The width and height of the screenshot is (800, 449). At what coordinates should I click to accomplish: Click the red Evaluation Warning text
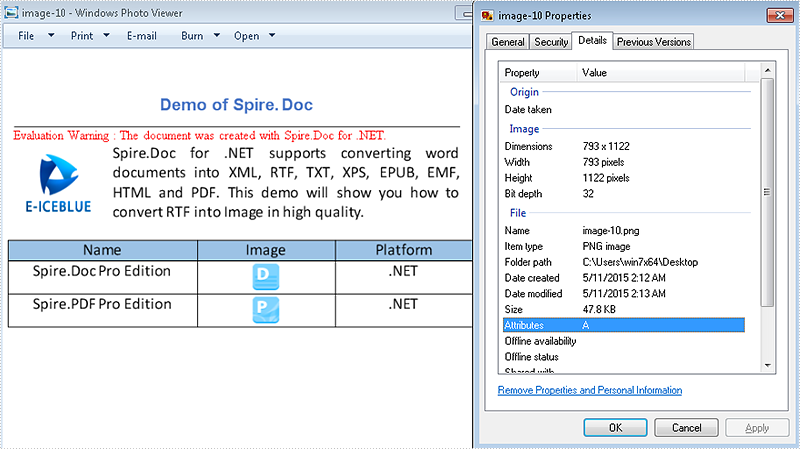(199, 135)
